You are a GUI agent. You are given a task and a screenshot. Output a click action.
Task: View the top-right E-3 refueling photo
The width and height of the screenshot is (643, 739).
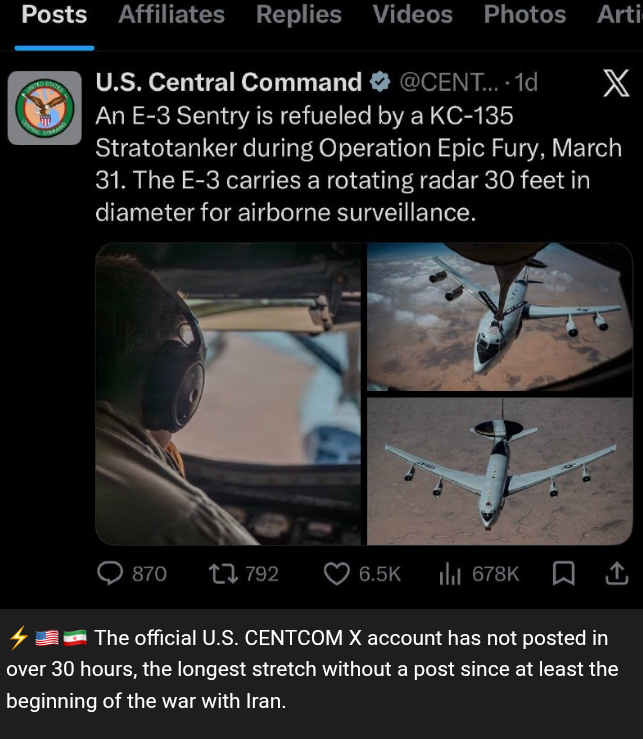click(x=500, y=316)
